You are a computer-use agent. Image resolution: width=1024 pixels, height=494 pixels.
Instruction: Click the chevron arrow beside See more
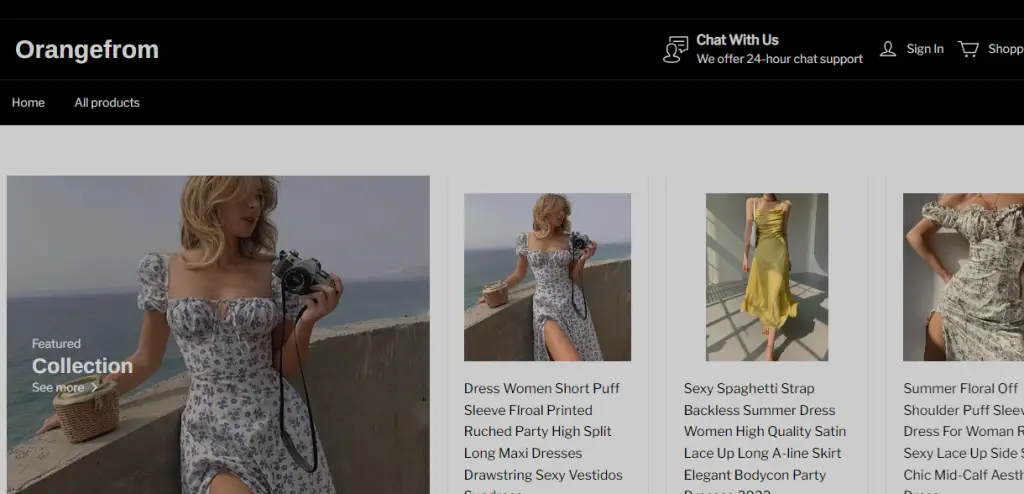[x=94, y=387]
